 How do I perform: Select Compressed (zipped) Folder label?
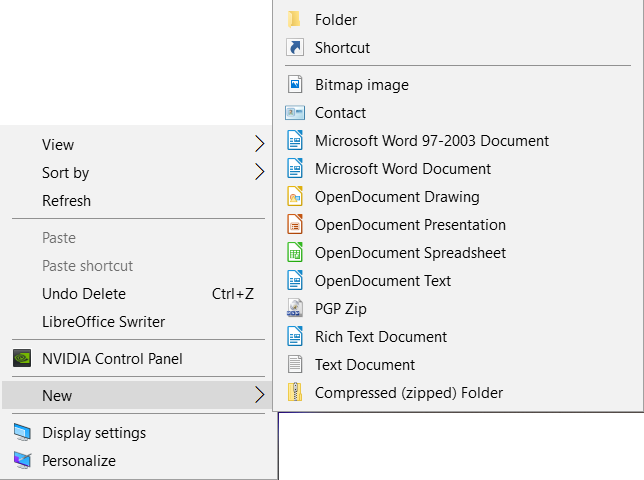tap(409, 393)
